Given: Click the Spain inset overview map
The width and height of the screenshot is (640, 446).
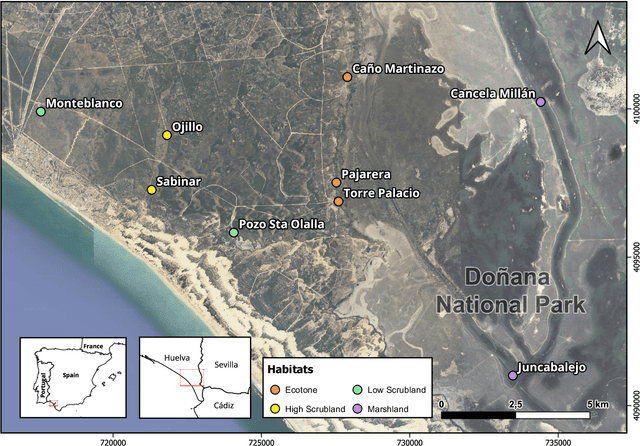Looking at the screenshot, I should (x=75, y=378).
